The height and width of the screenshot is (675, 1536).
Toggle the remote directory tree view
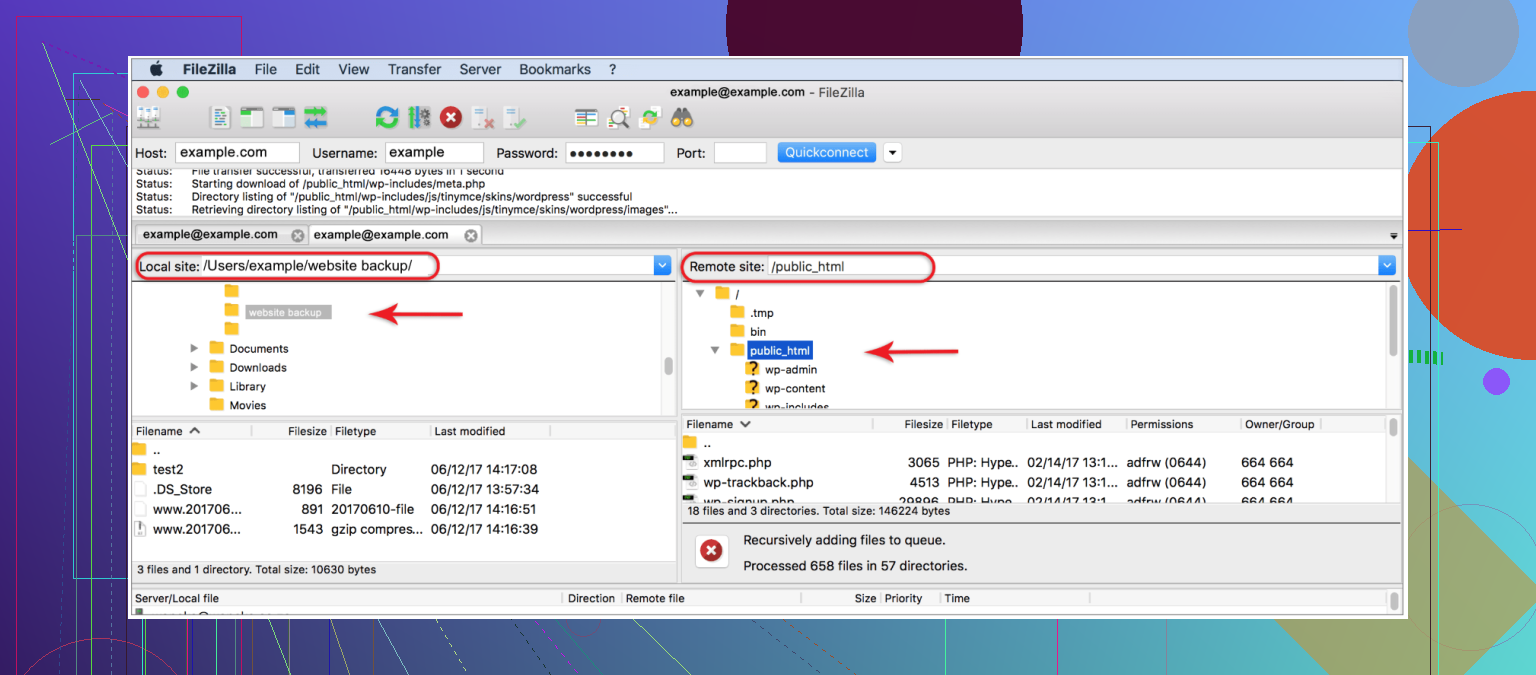click(284, 118)
